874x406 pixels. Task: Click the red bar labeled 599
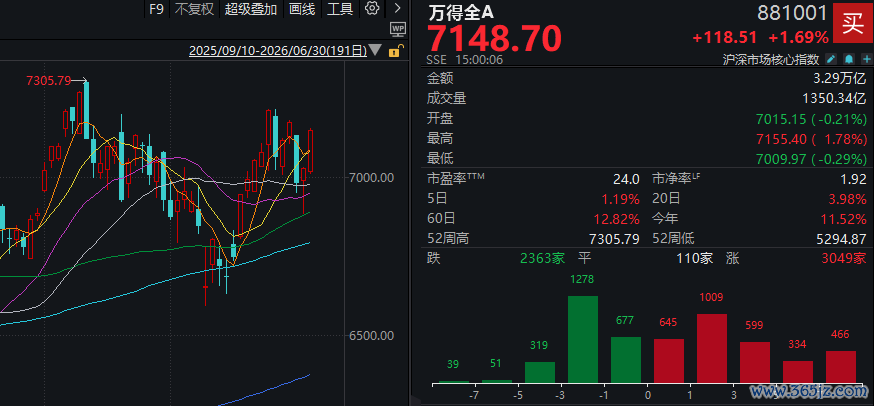point(755,362)
